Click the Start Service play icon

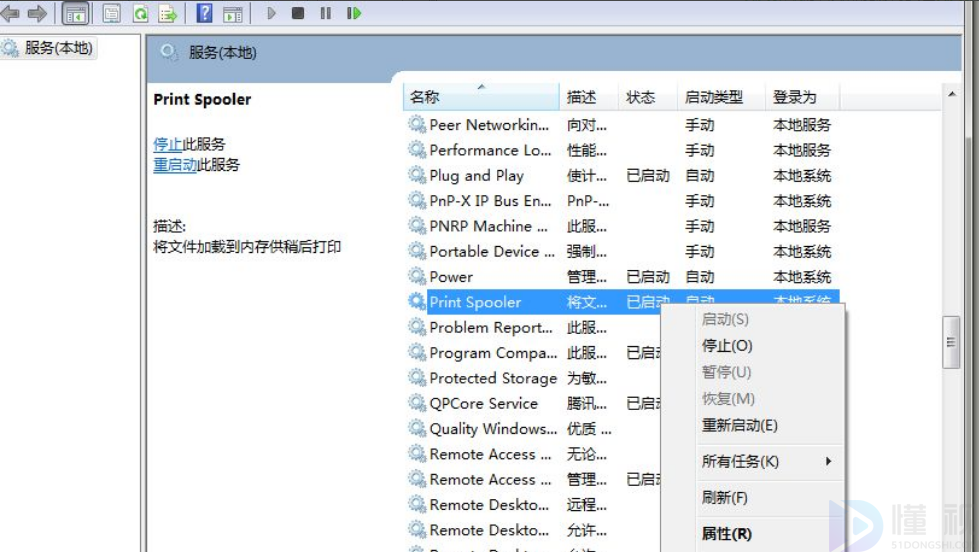(271, 12)
